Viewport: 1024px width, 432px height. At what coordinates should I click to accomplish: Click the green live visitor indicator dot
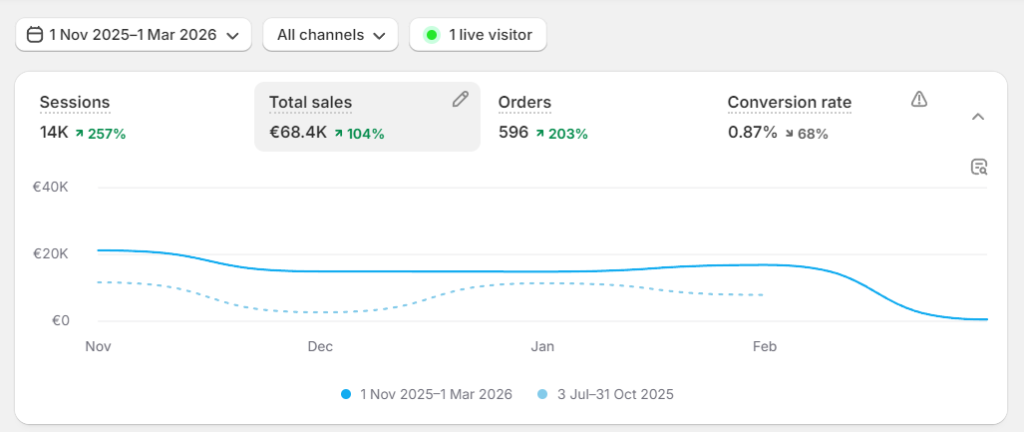click(432, 35)
